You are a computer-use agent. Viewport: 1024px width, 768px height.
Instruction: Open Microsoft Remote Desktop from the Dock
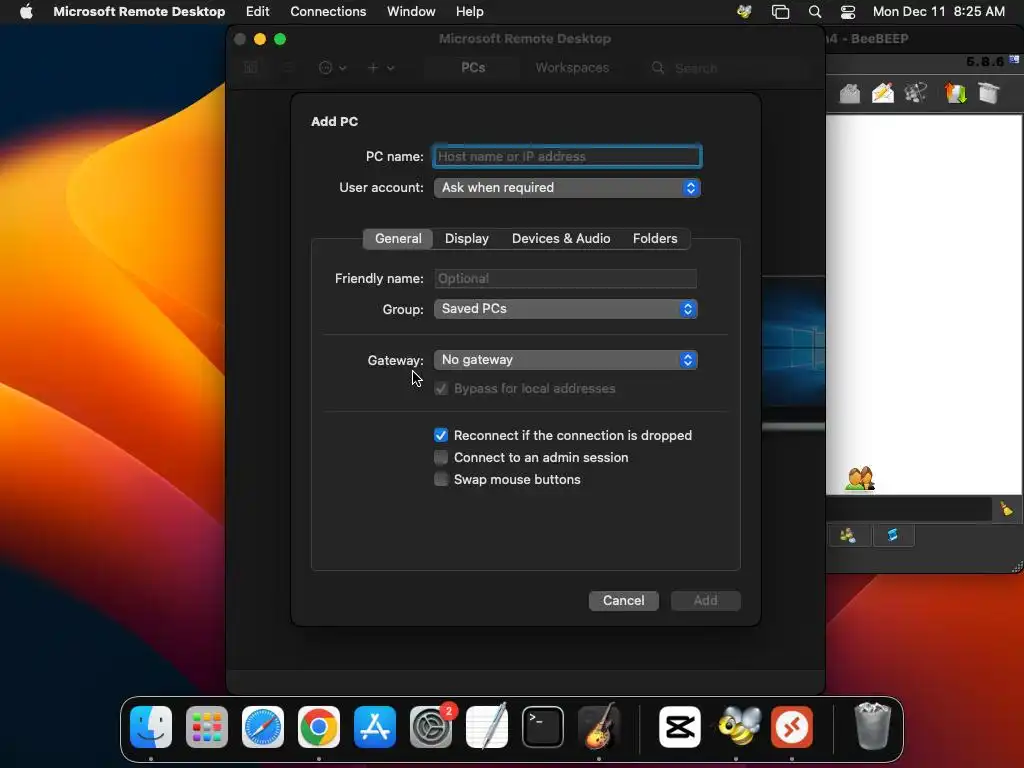coord(792,727)
